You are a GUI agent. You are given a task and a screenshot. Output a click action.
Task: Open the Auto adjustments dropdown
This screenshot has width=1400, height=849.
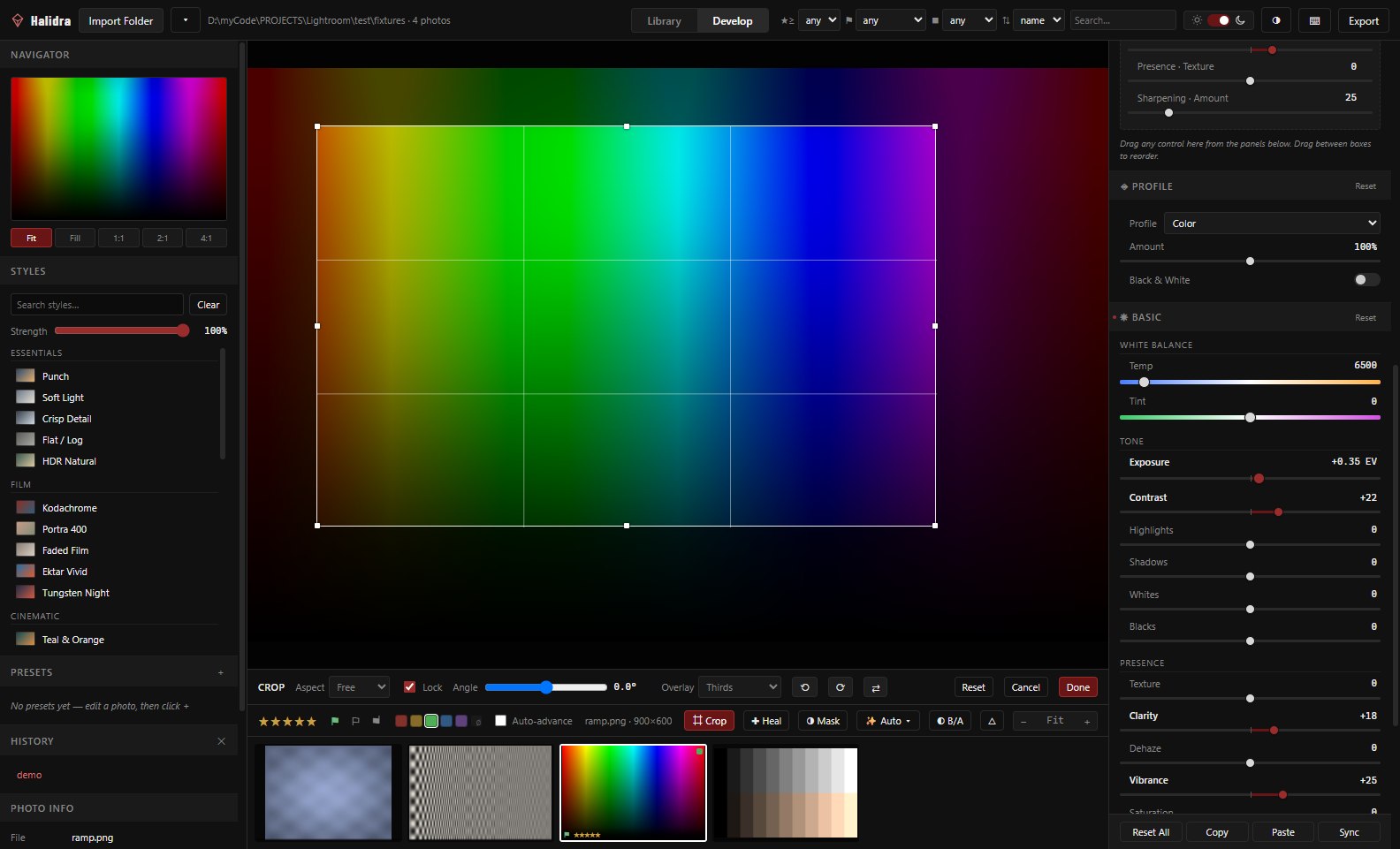tap(888, 721)
